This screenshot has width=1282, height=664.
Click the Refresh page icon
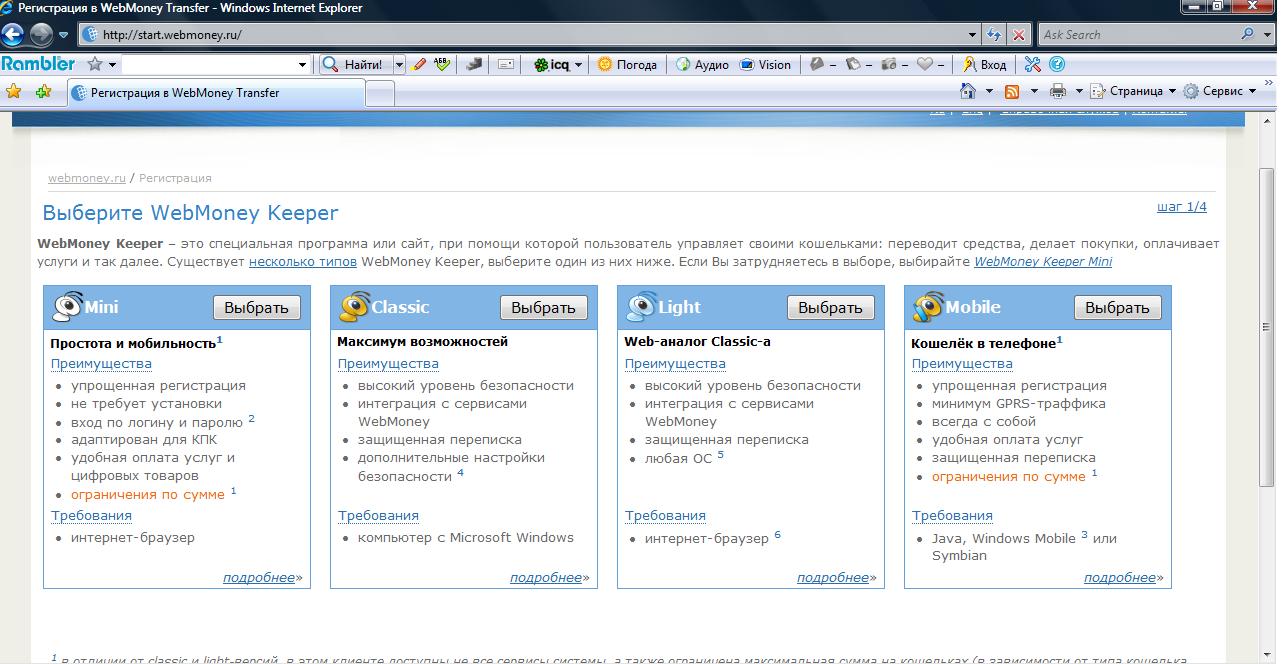point(994,35)
